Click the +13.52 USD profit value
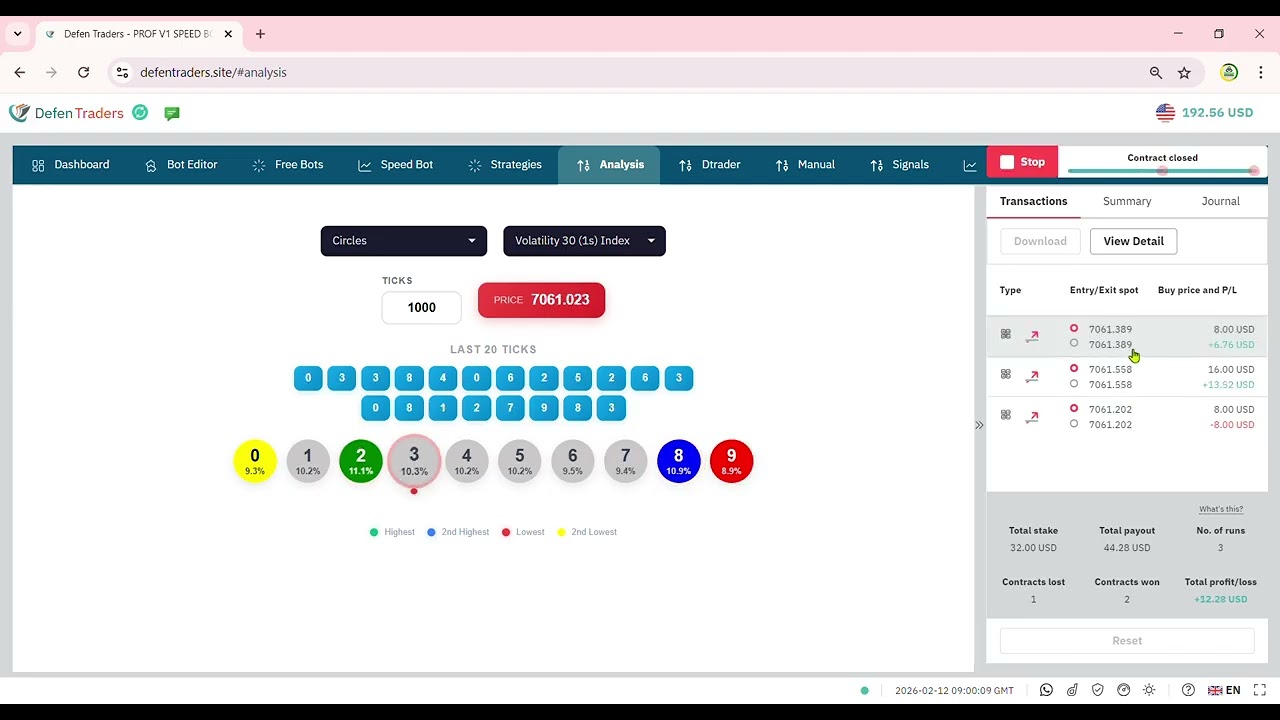Image resolution: width=1280 pixels, height=720 pixels. [x=1230, y=385]
